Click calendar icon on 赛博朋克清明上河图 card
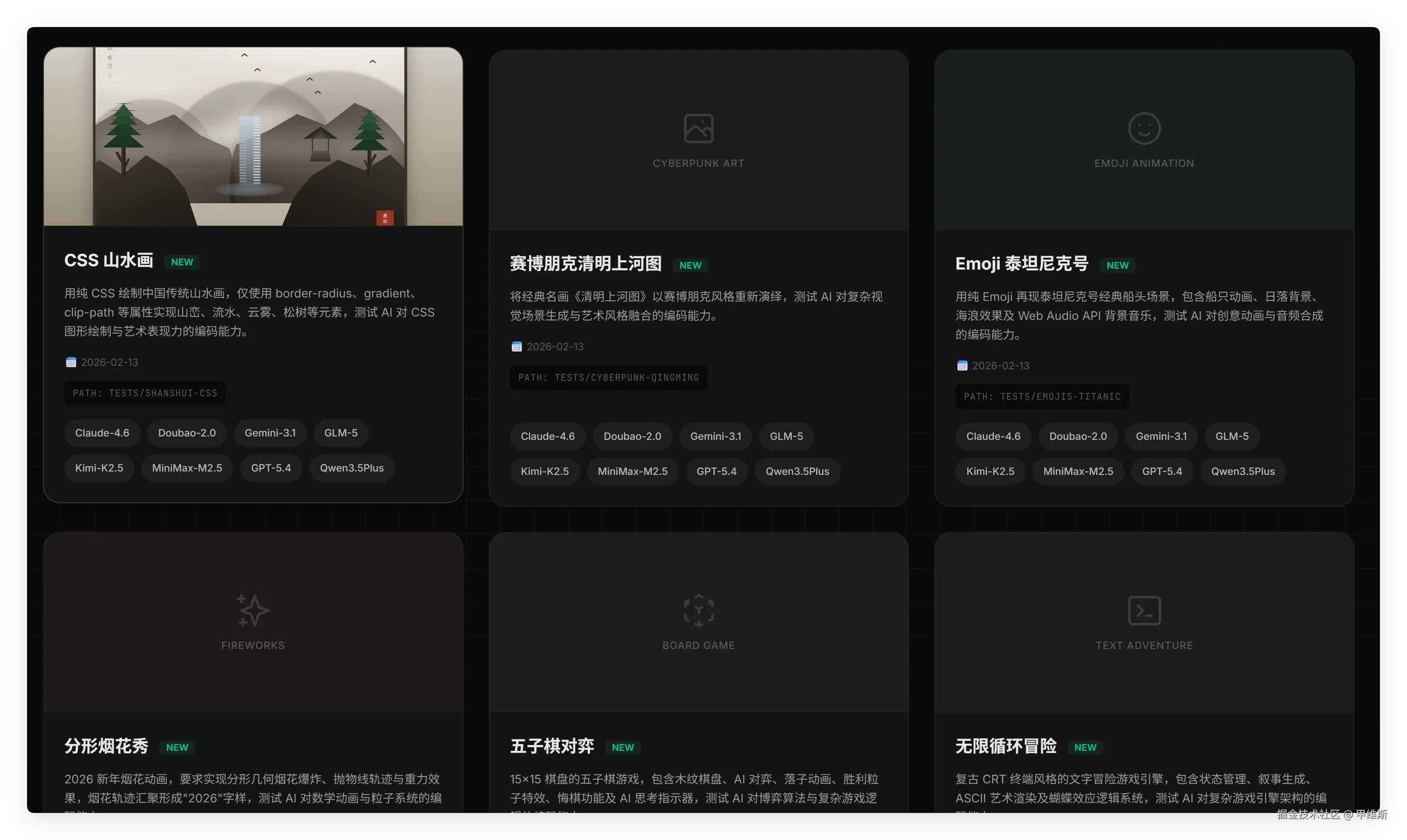Image resolution: width=1407 pixels, height=840 pixels. [516, 347]
